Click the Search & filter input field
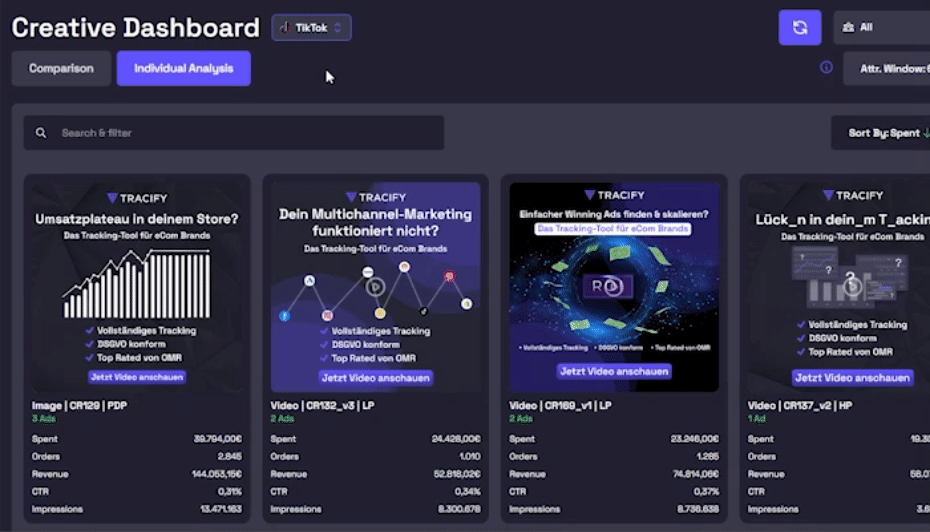The height and width of the screenshot is (532, 930). 234,133
